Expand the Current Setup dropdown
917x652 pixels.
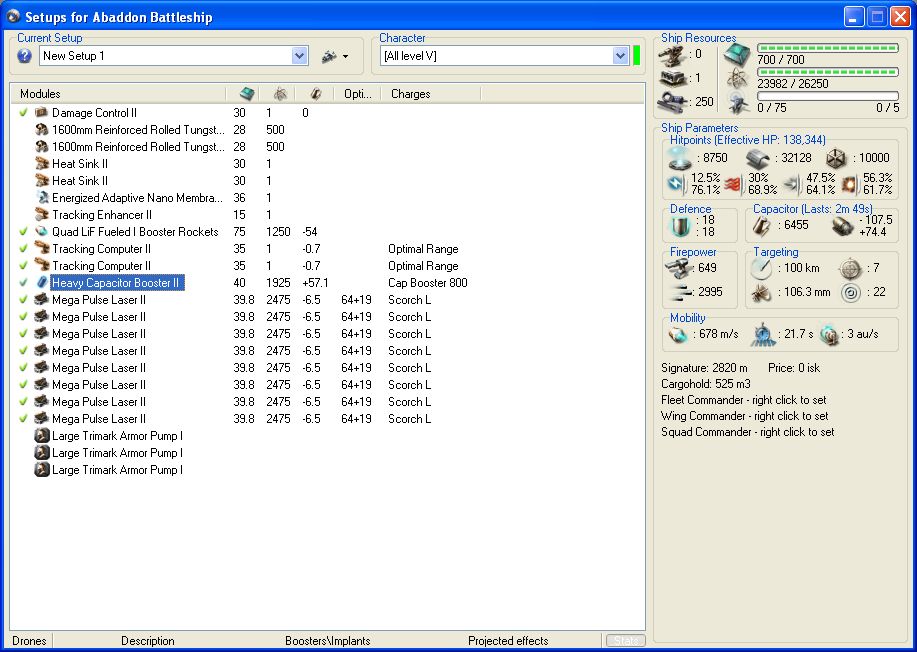(x=299, y=56)
